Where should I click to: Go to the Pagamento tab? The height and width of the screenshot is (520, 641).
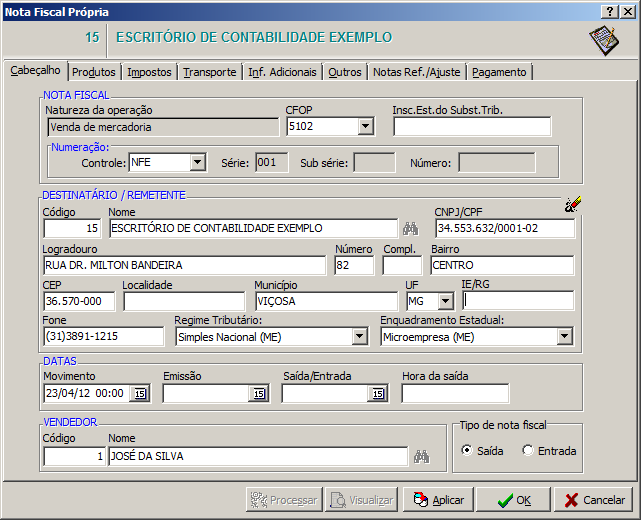pos(499,72)
